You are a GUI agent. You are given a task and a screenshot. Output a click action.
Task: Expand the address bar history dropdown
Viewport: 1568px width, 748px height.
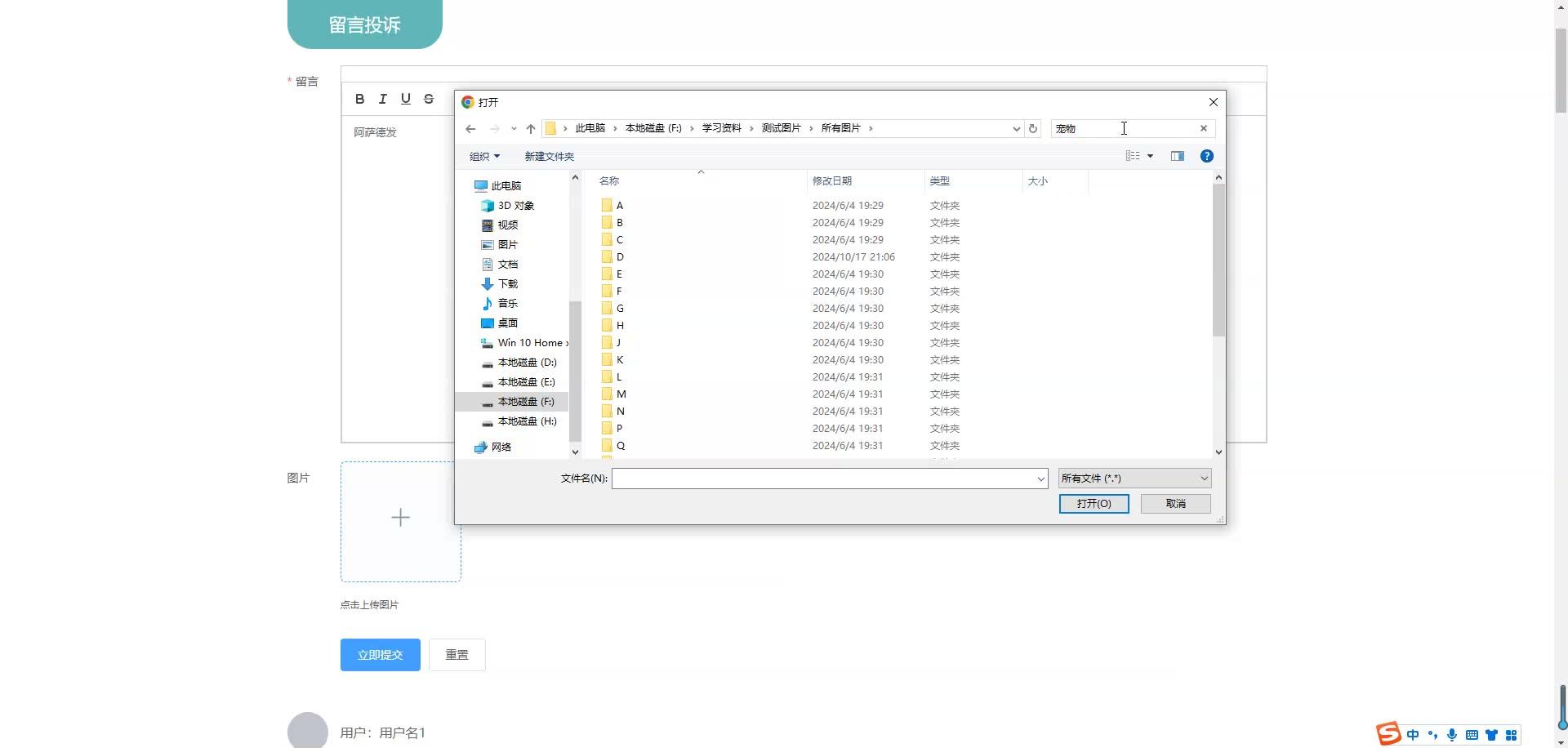click(1016, 128)
